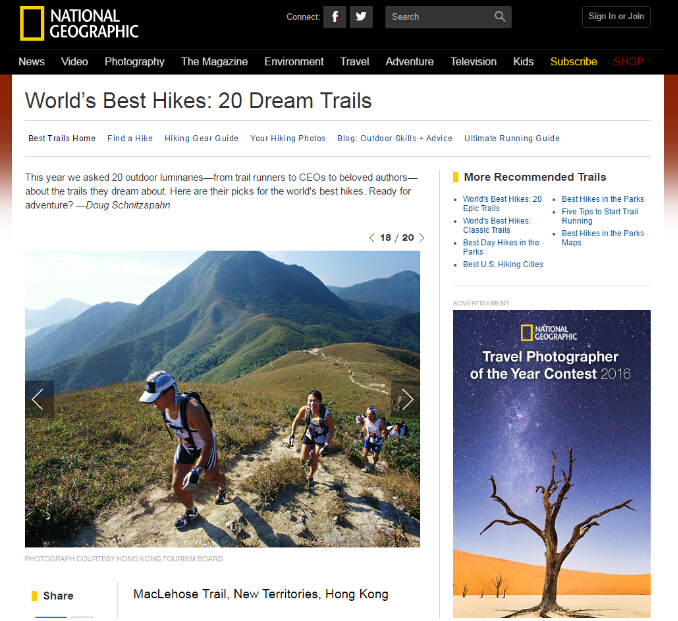The height and width of the screenshot is (621, 678).
Task: Click the MacLehose Trail hikers photo
Action: 222,399
